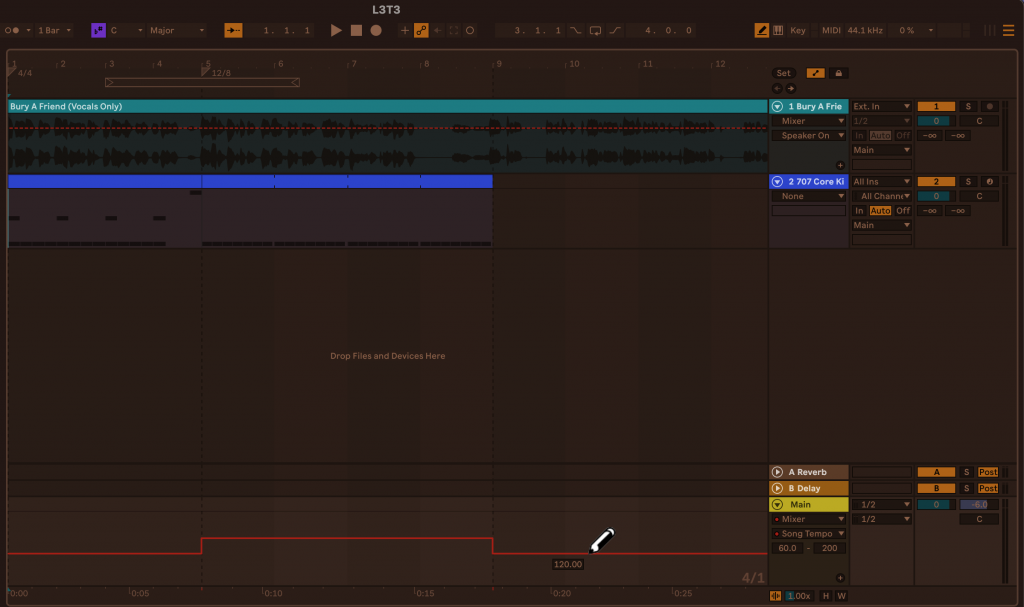This screenshot has width=1024, height=607.
Task: Toggle the computer MIDI keyboard icon
Action: [x=778, y=31]
